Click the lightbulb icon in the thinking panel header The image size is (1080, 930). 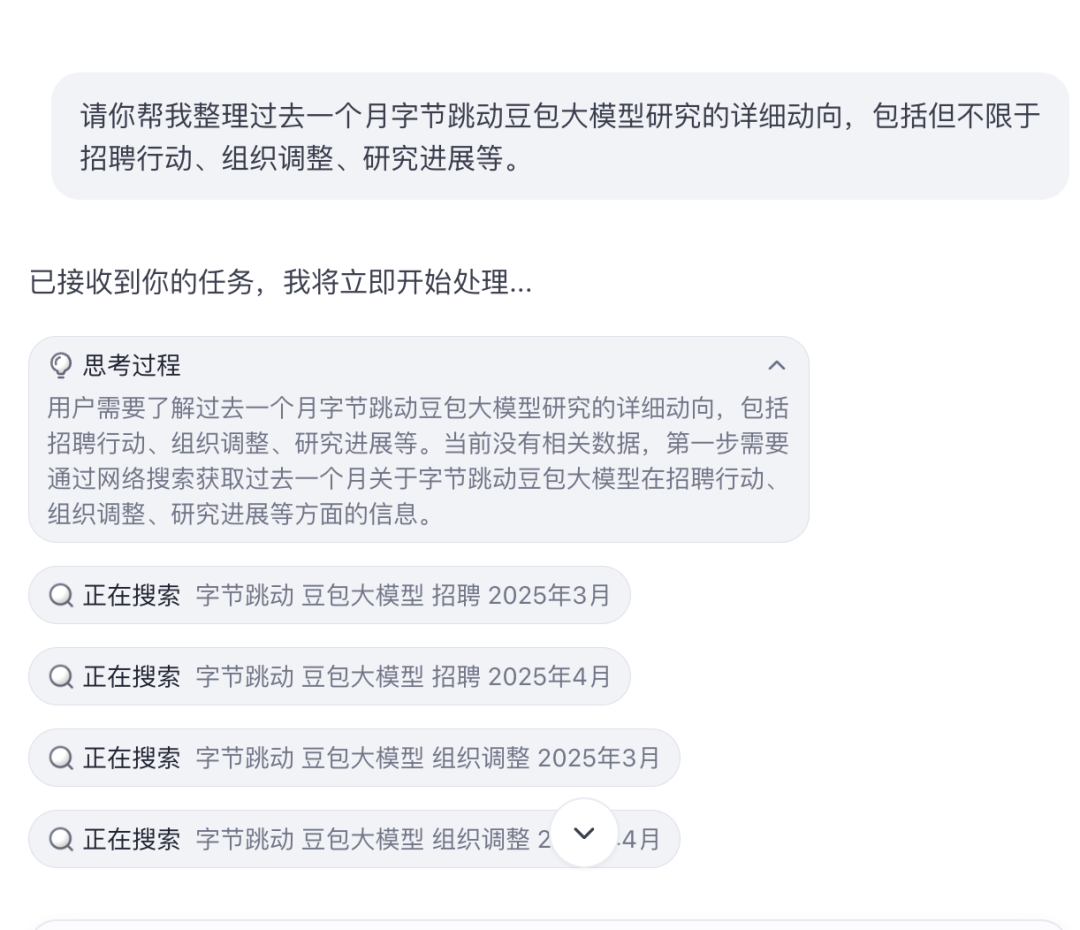[x=59, y=365]
